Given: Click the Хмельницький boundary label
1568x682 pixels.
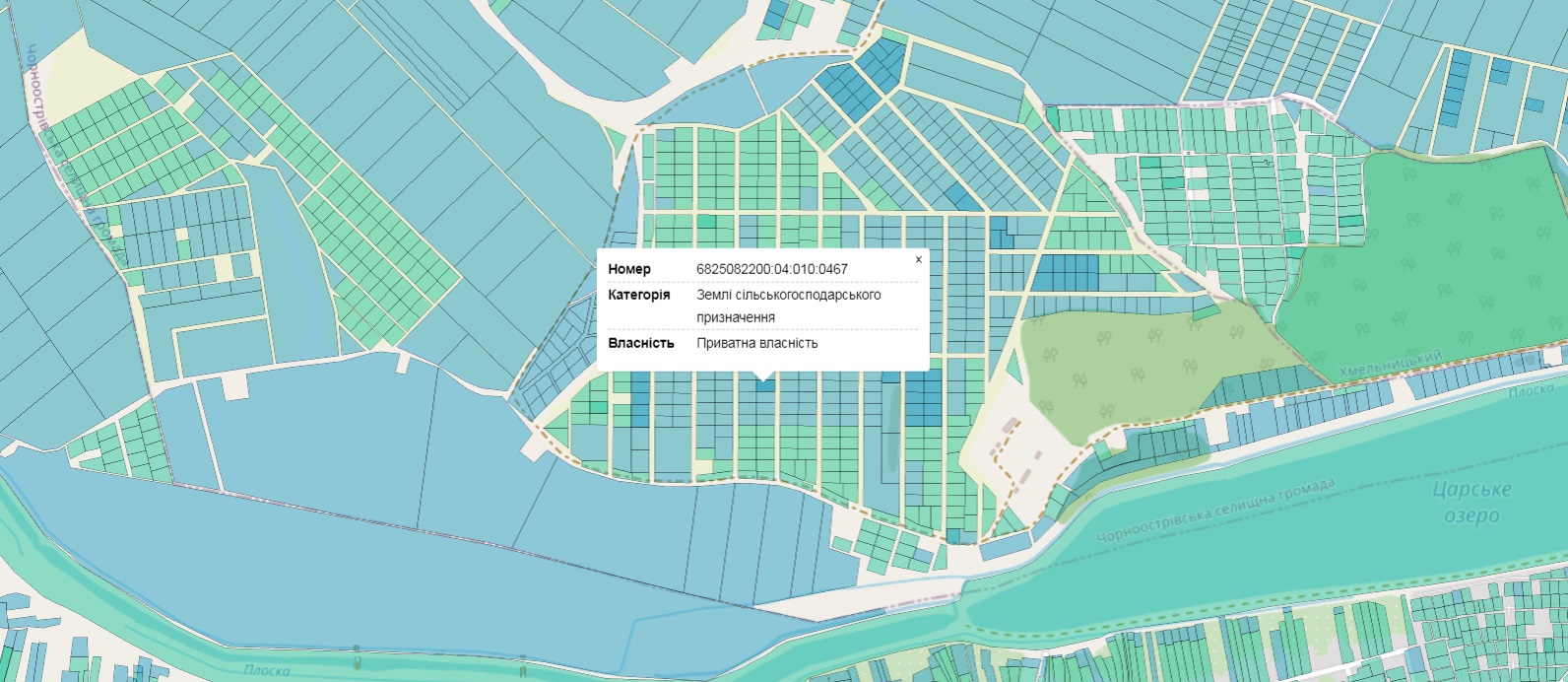Looking at the screenshot, I should click(1389, 364).
